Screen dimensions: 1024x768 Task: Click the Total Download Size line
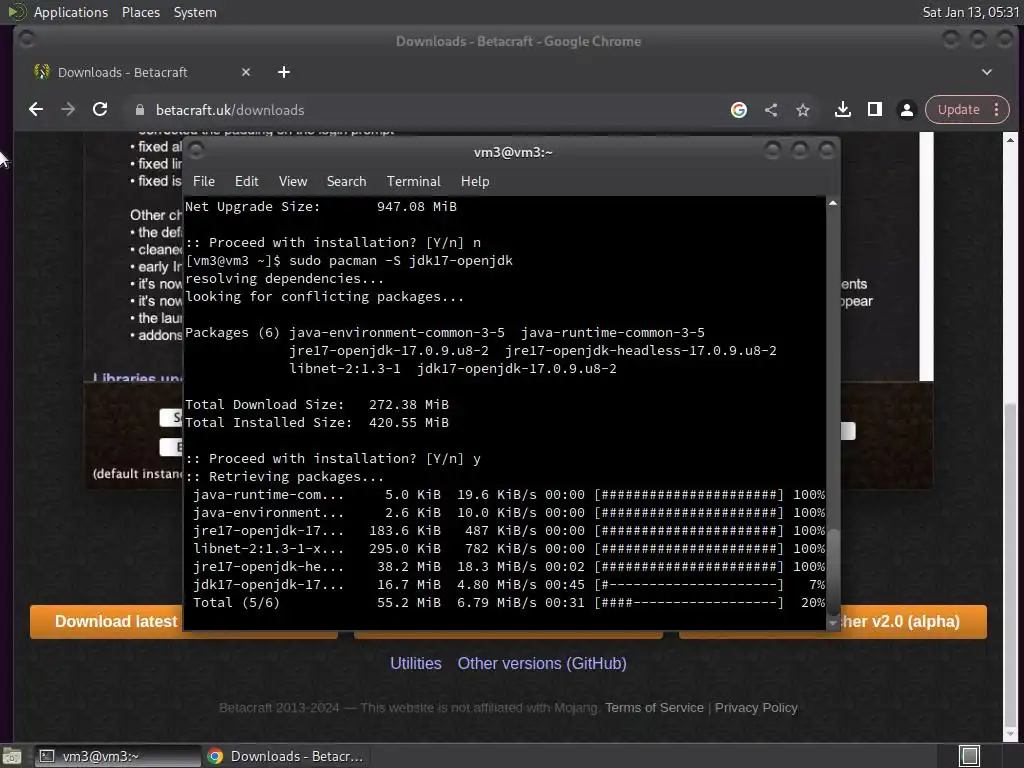[x=317, y=404]
